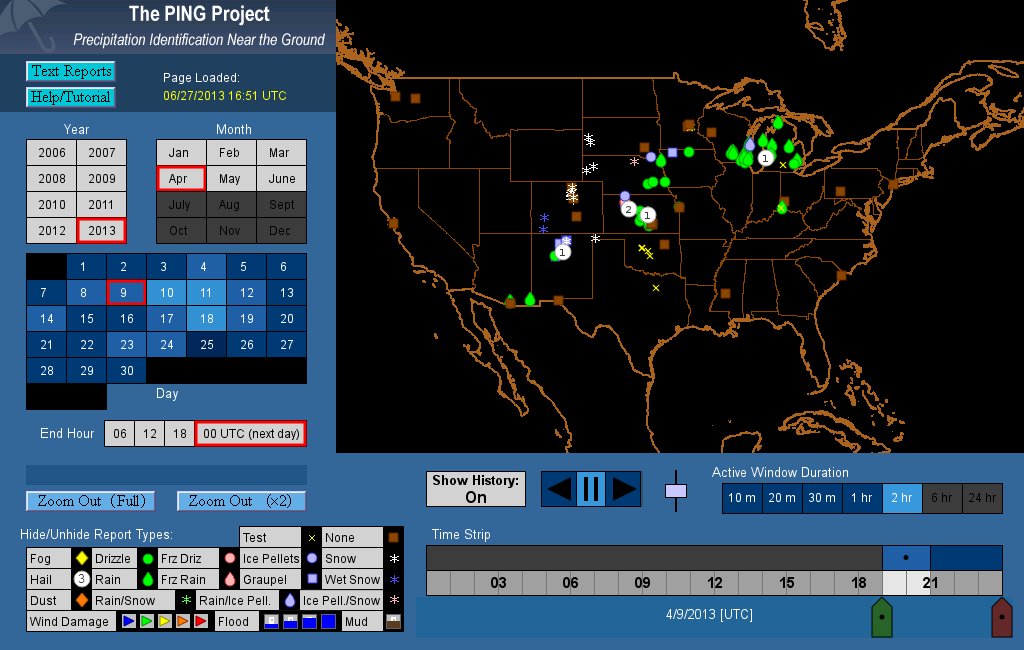
Task: Set active window duration to 1 hr
Action: [x=860, y=498]
